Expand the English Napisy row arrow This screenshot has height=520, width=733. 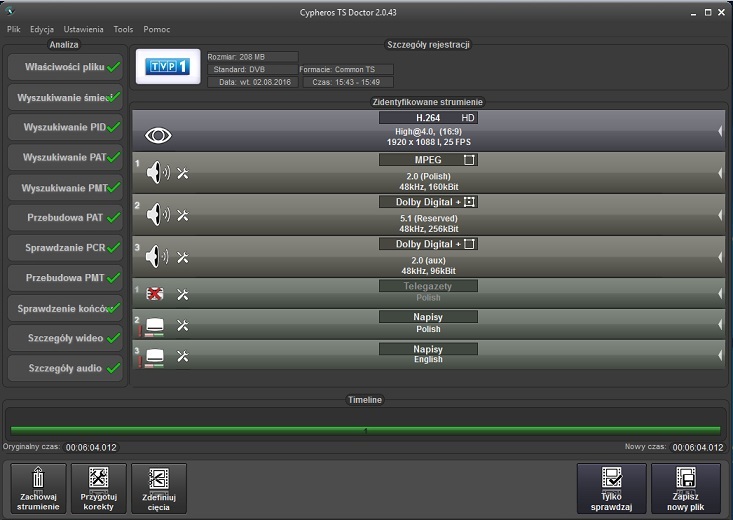tap(720, 356)
